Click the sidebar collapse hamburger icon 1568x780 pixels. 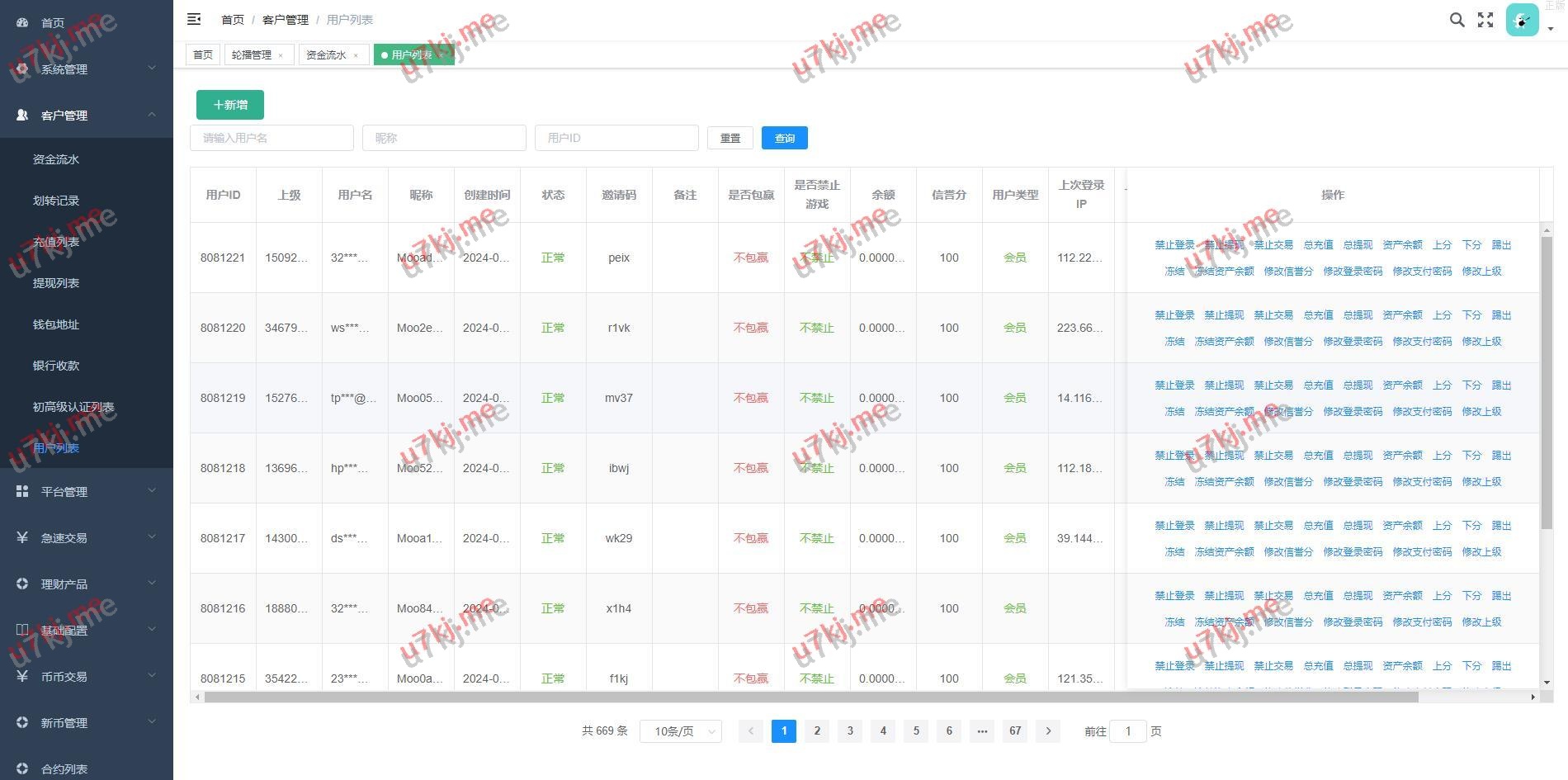click(x=194, y=19)
